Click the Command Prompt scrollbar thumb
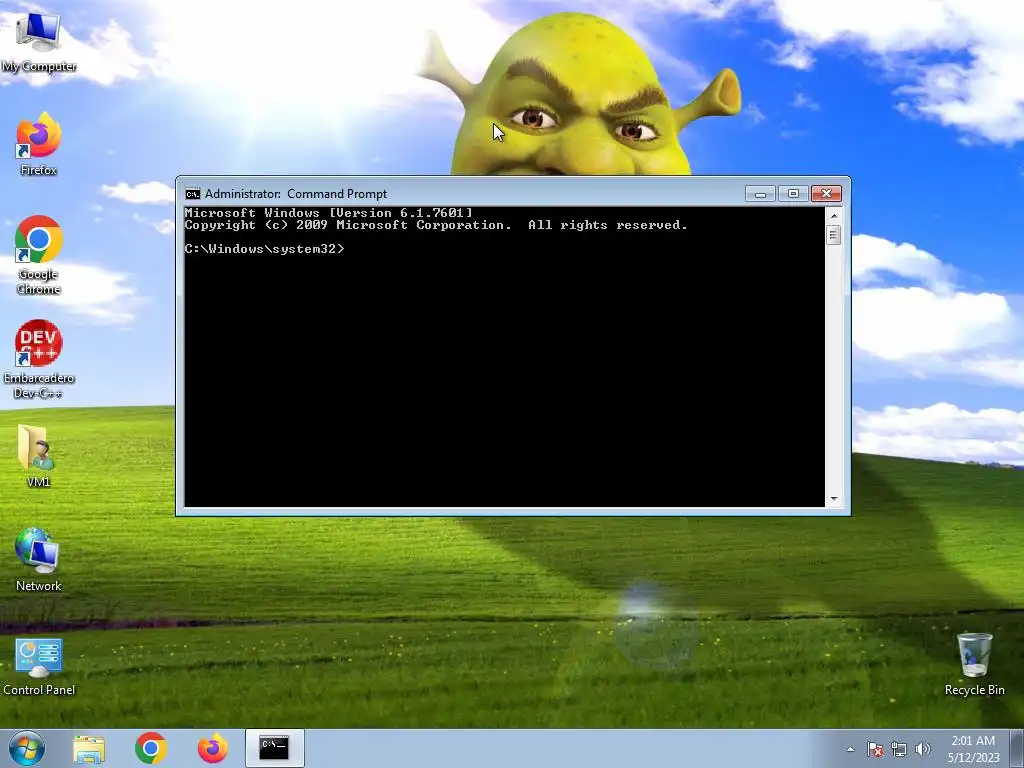This screenshot has height=768, width=1024. pyautogui.click(x=833, y=234)
